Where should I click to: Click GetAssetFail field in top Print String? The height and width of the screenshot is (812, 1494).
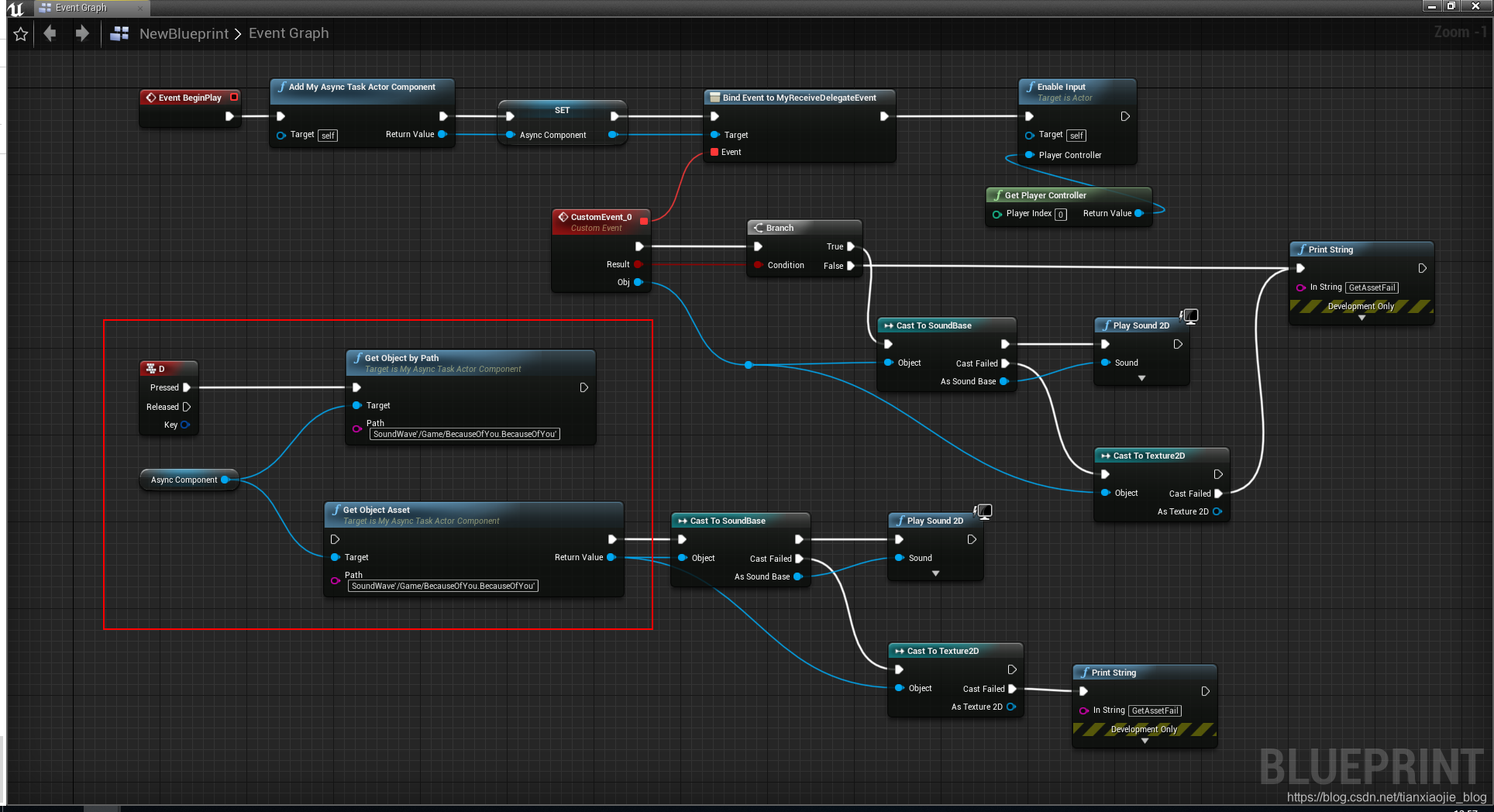[x=1372, y=287]
